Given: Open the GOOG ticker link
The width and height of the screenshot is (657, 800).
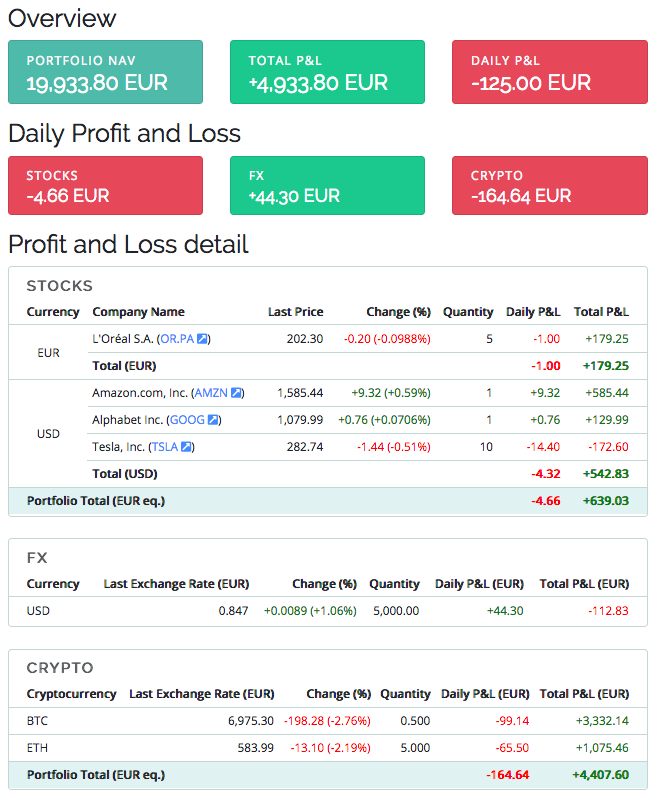Looking at the screenshot, I should 187,420.
